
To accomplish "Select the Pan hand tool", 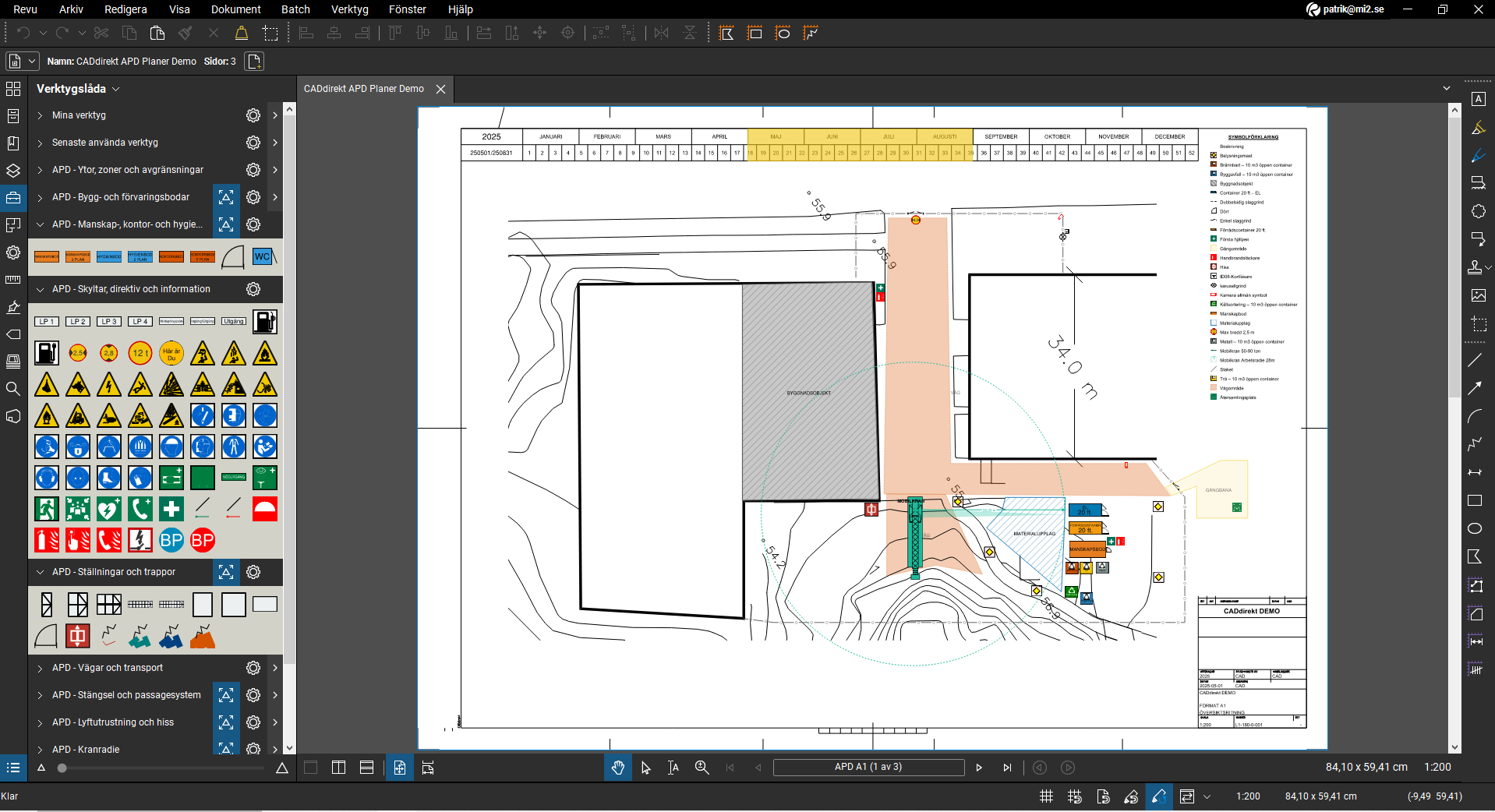I will click(x=617, y=768).
